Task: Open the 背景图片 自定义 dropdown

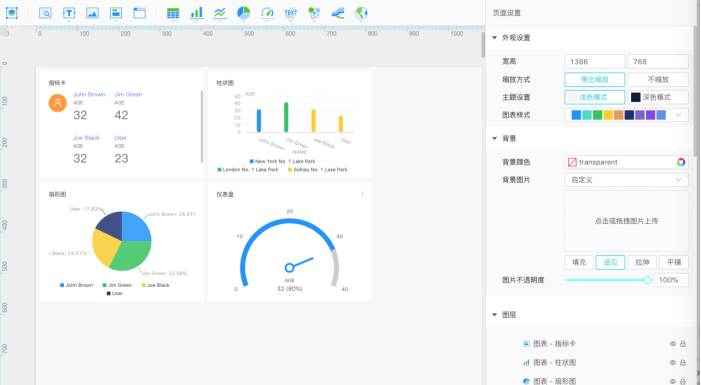Action: pyautogui.click(x=626, y=180)
